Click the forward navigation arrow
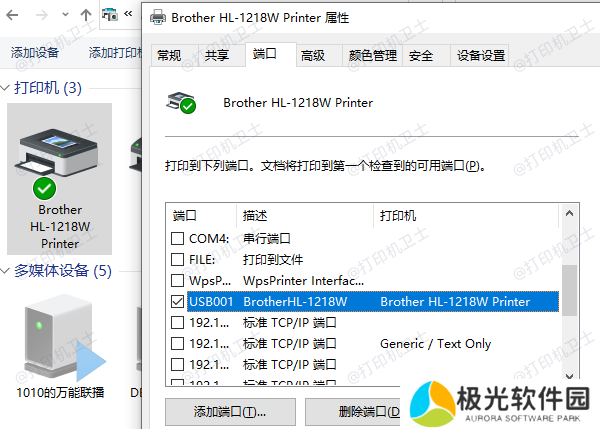This screenshot has width=600, height=429. click(x=41, y=15)
